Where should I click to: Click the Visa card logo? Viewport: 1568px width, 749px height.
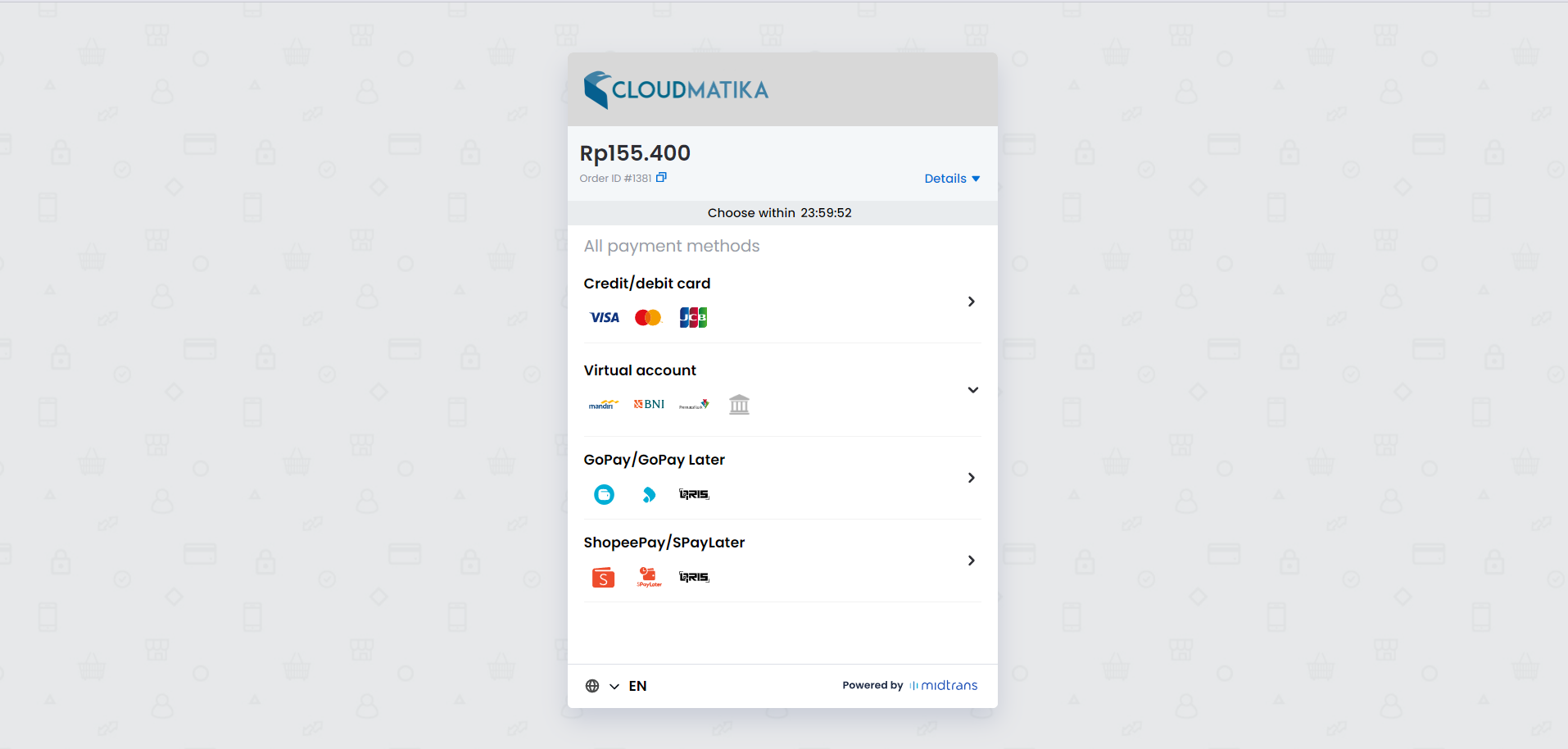(x=605, y=318)
